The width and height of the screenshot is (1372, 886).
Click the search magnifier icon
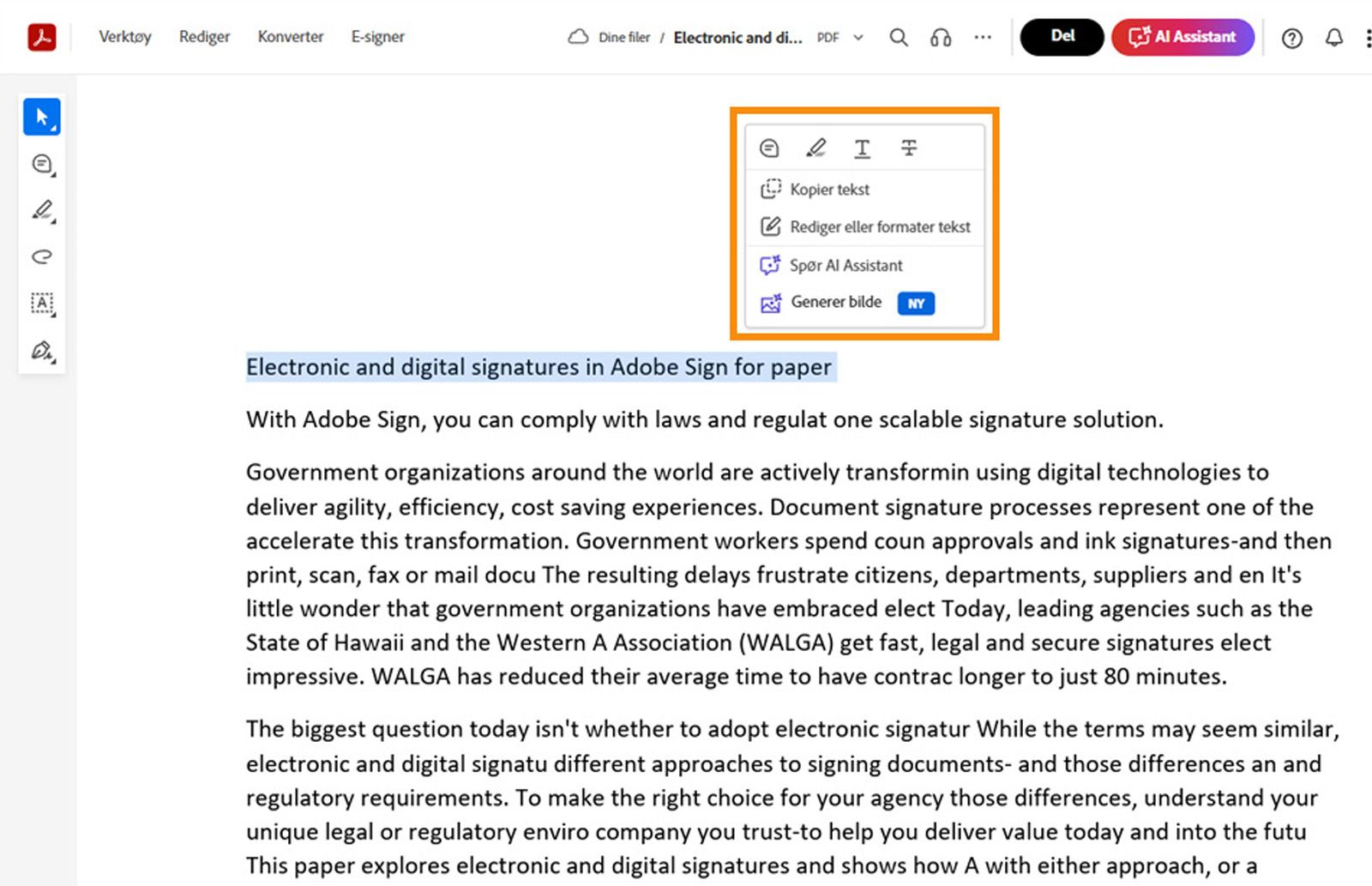pyautogui.click(x=899, y=37)
